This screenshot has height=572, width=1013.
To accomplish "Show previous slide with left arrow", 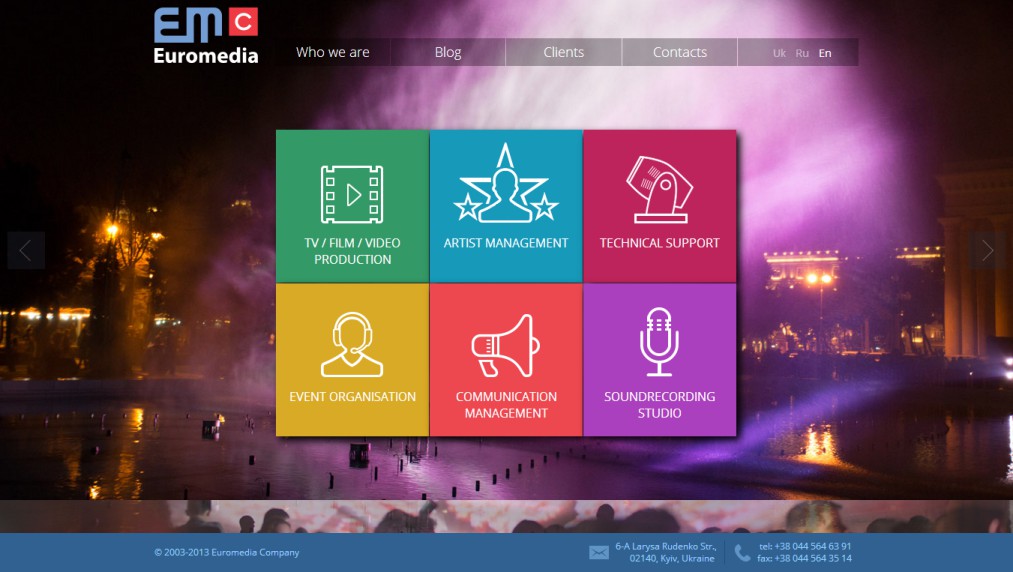I will pyautogui.click(x=26, y=250).
